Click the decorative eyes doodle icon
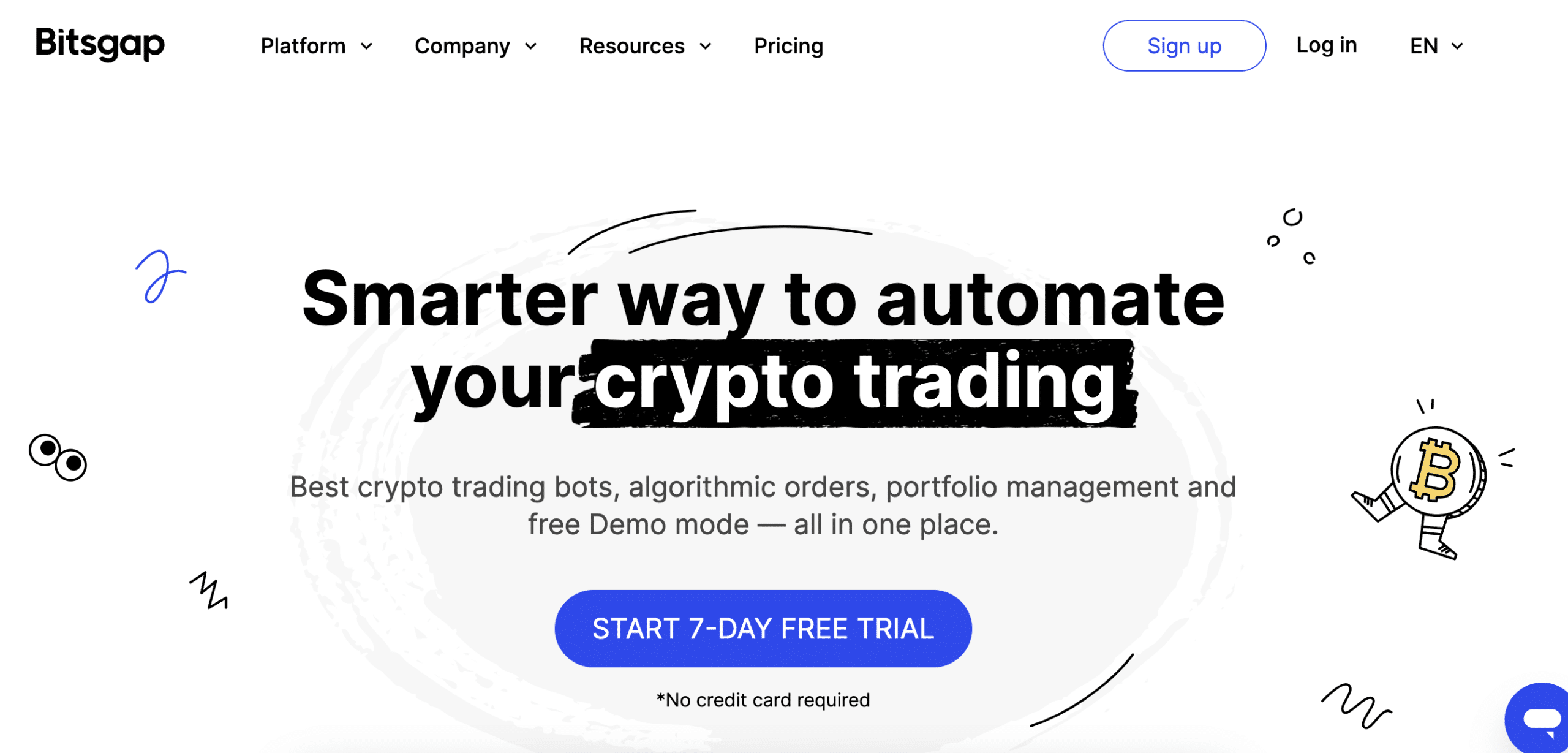This screenshot has height=753, width=1568. coord(55,454)
